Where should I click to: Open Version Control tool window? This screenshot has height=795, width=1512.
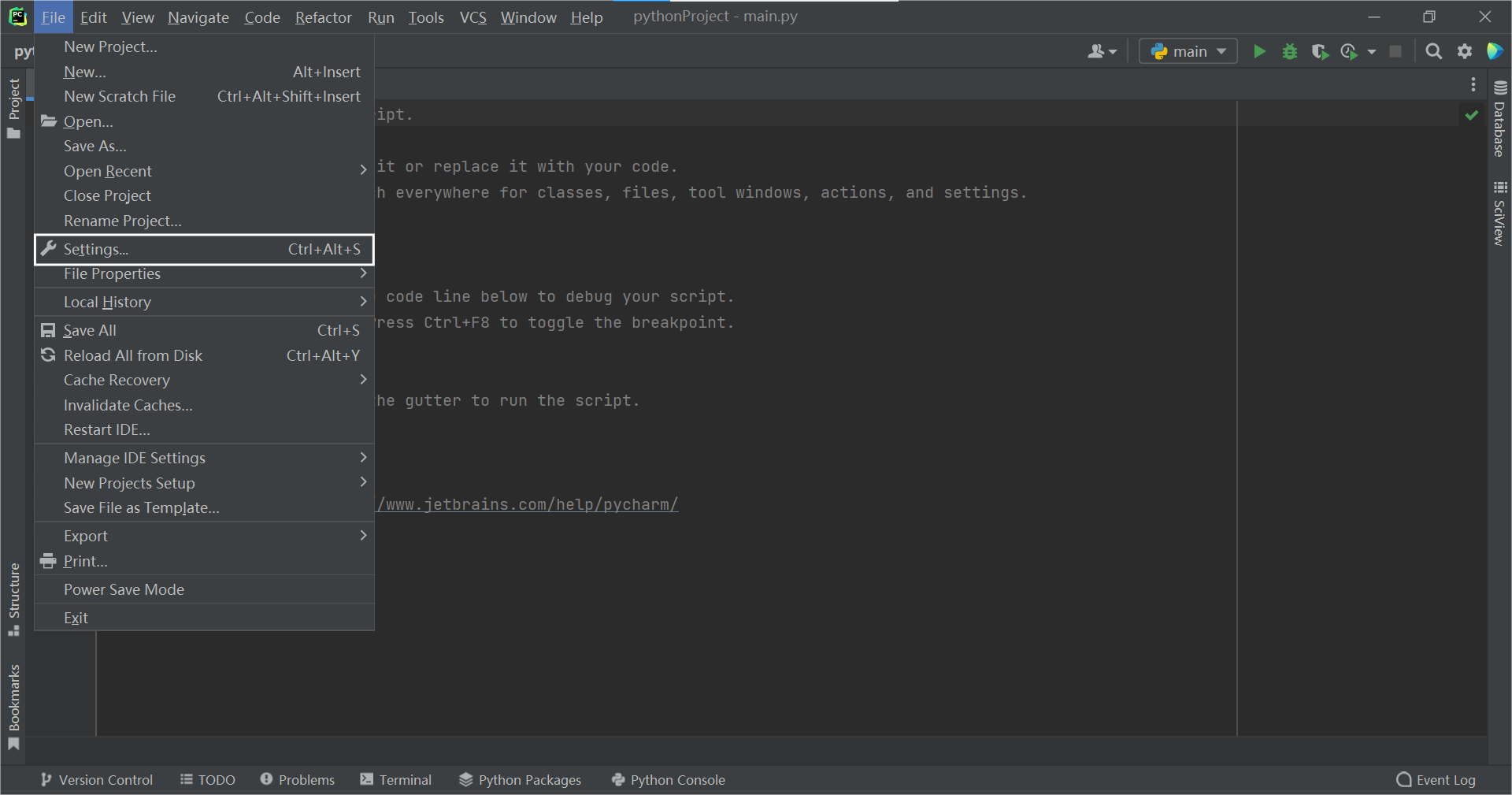[x=96, y=779]
